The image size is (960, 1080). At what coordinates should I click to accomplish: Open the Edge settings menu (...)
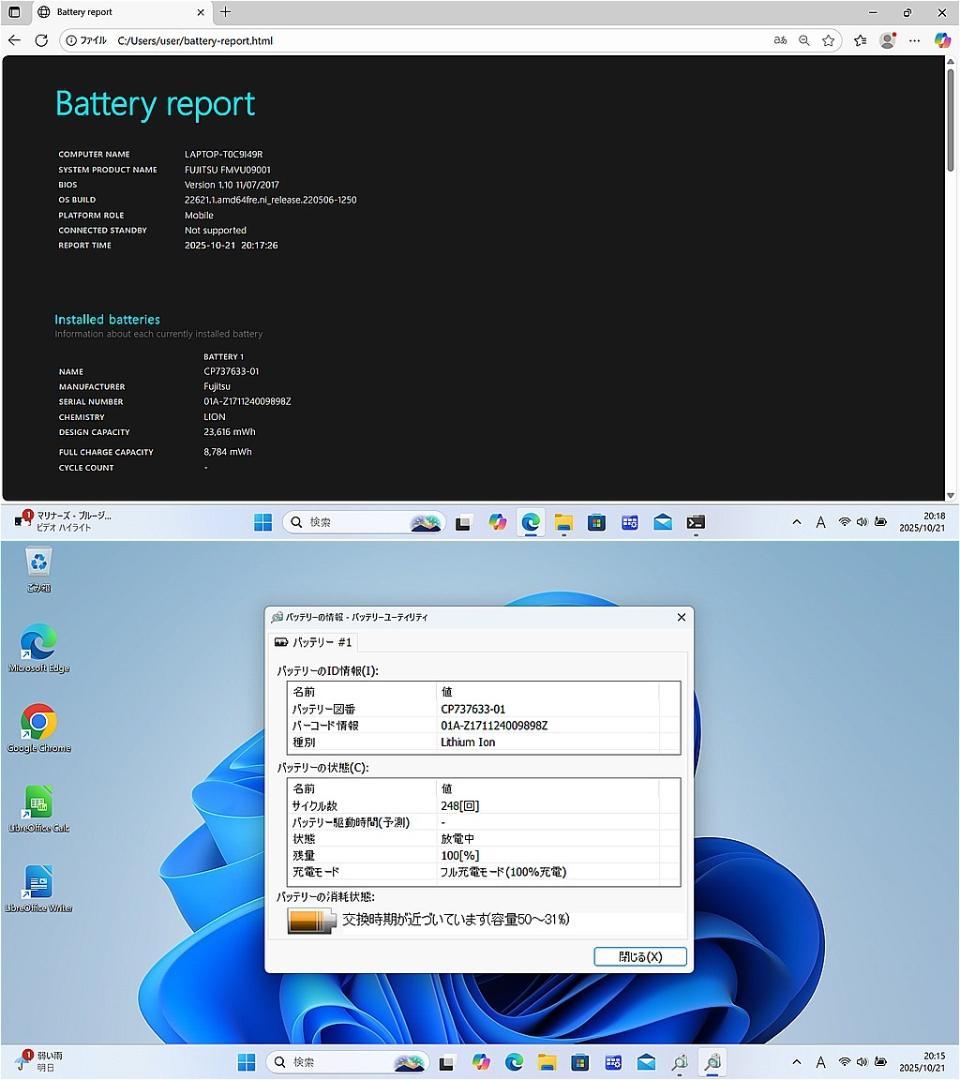(913, 40)
